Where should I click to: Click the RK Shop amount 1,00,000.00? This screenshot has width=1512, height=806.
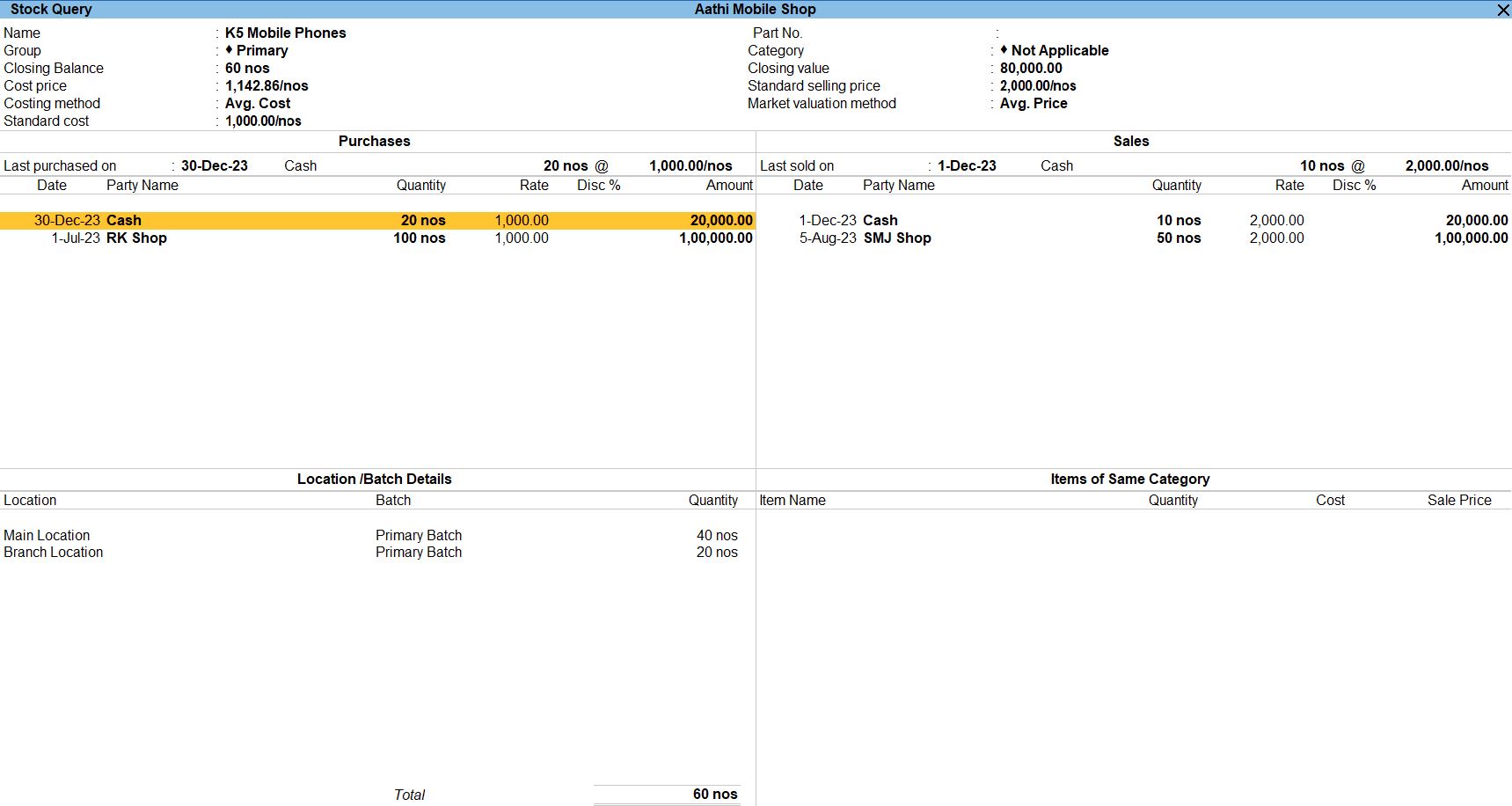pyautogui.click(x=716, y=238)
